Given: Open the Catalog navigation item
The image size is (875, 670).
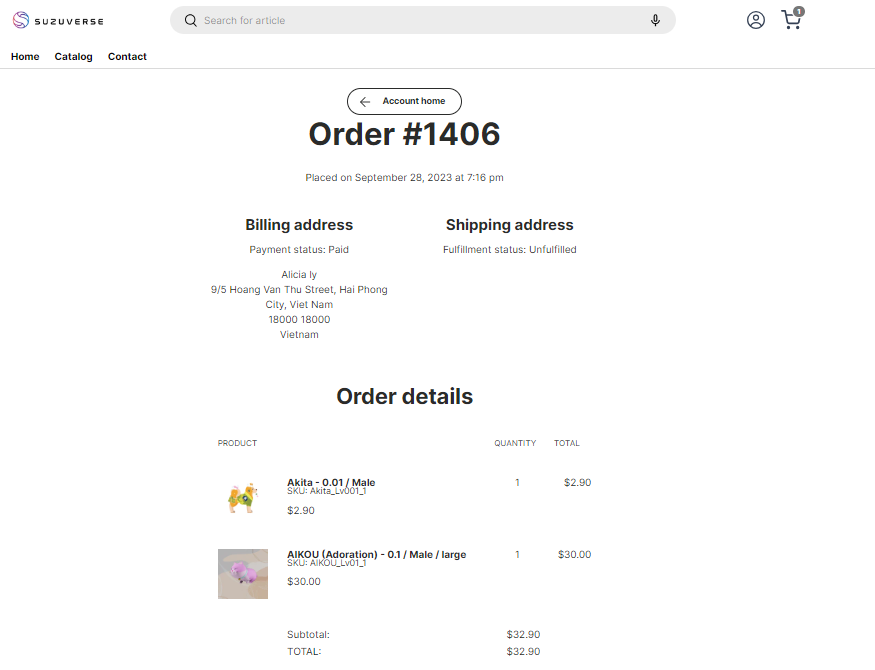Looking at the screenshot, I should tap(73, 57).
